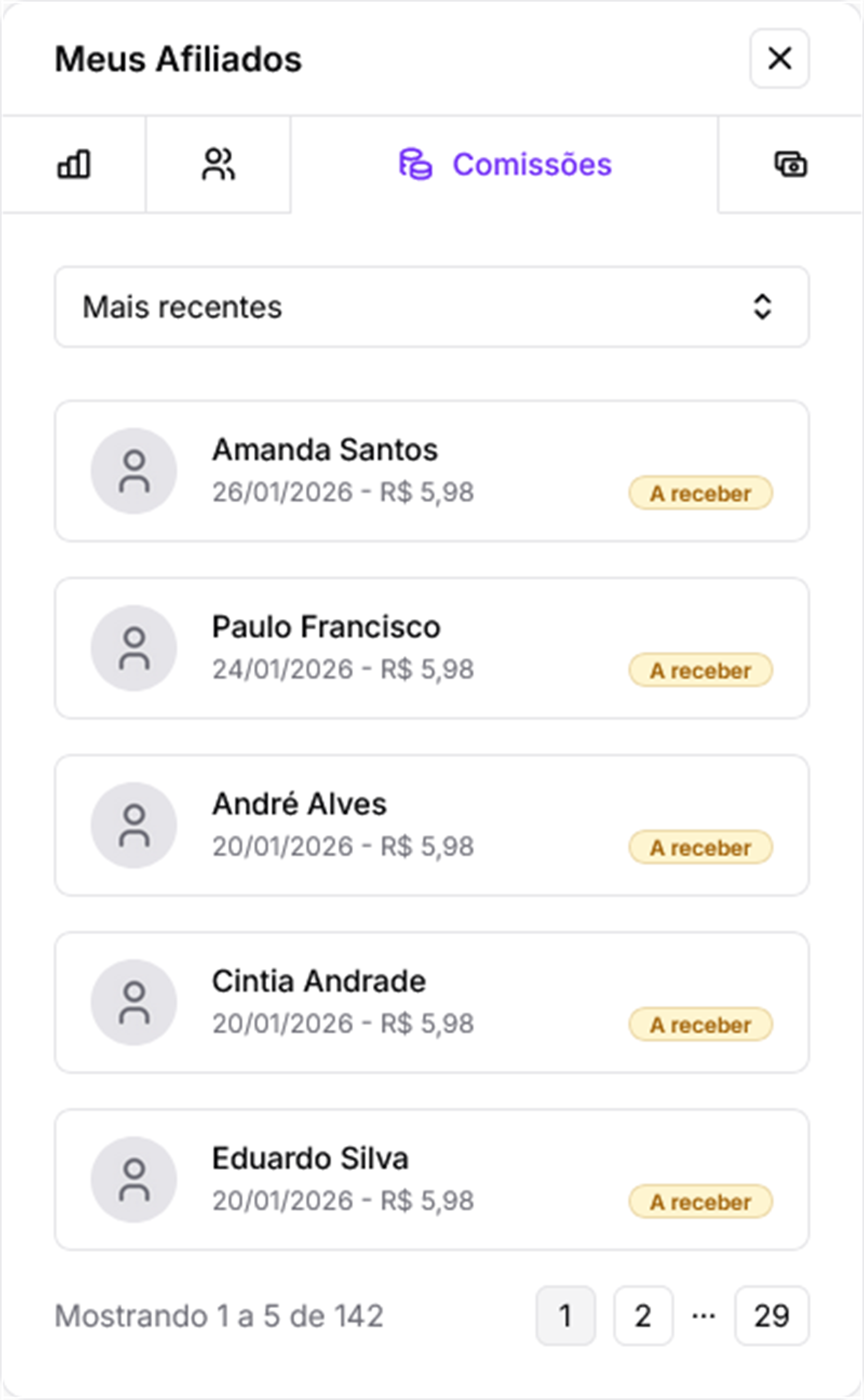This screenshot has height=1400, width=864.
Task: Click Cintia Andrade name text
Action: [319, 981]
